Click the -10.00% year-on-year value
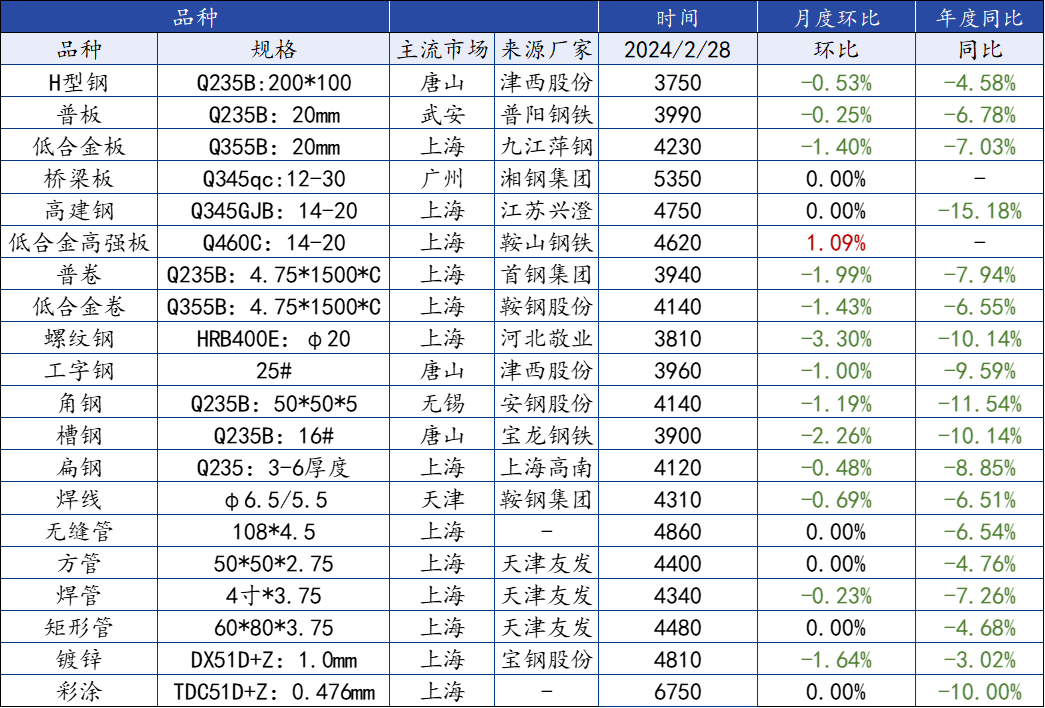The width and height of the screenshot is (1045, 708). point(980,691)
